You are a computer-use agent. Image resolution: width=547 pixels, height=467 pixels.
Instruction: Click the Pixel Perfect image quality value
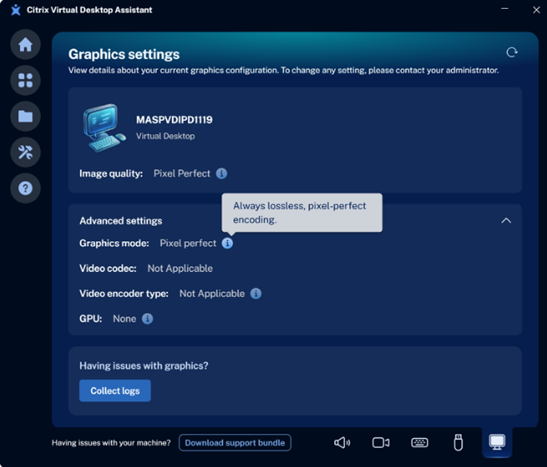(182, 173)
